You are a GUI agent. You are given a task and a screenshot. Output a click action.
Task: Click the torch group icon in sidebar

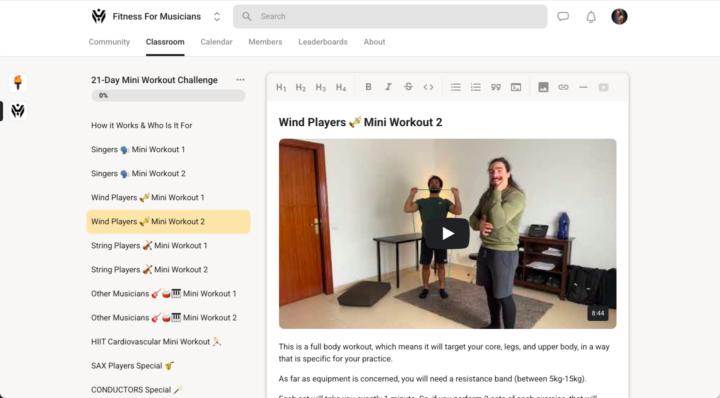(x=18, y=83)
